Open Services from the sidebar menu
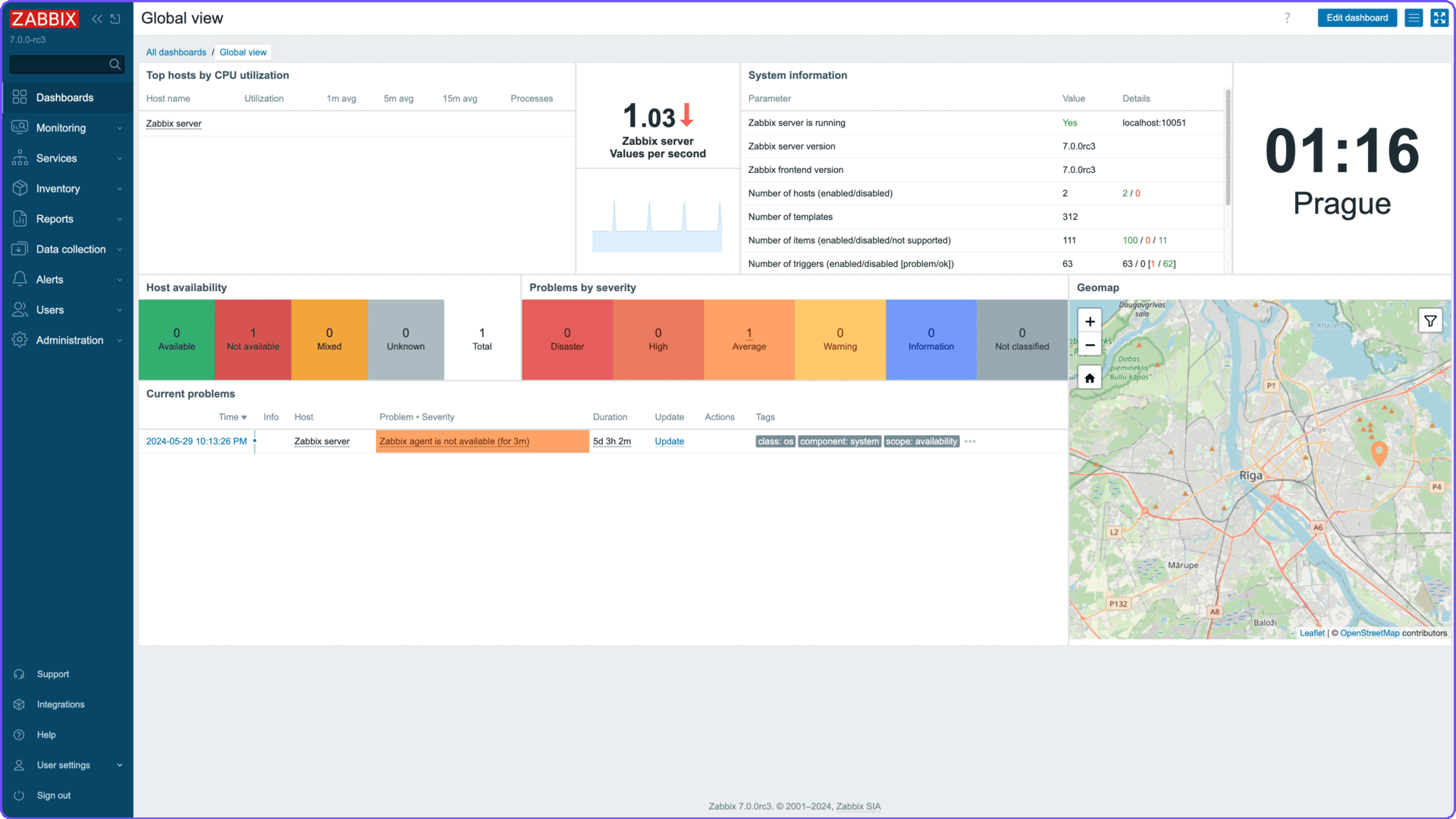The width and height of the screenshot is (1456, 819). tap(56, 158)
